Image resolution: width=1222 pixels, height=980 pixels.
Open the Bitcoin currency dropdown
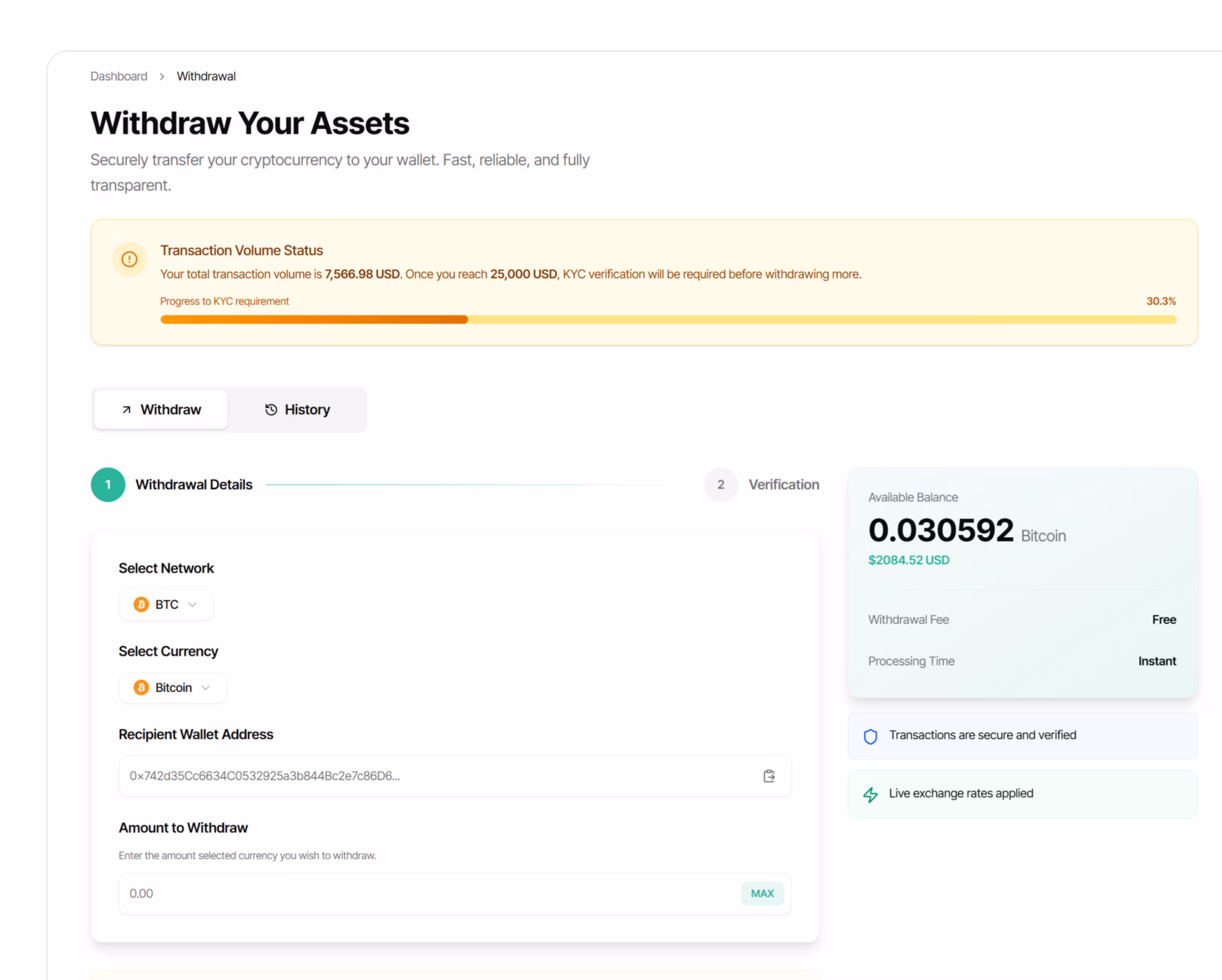point(172,687)
